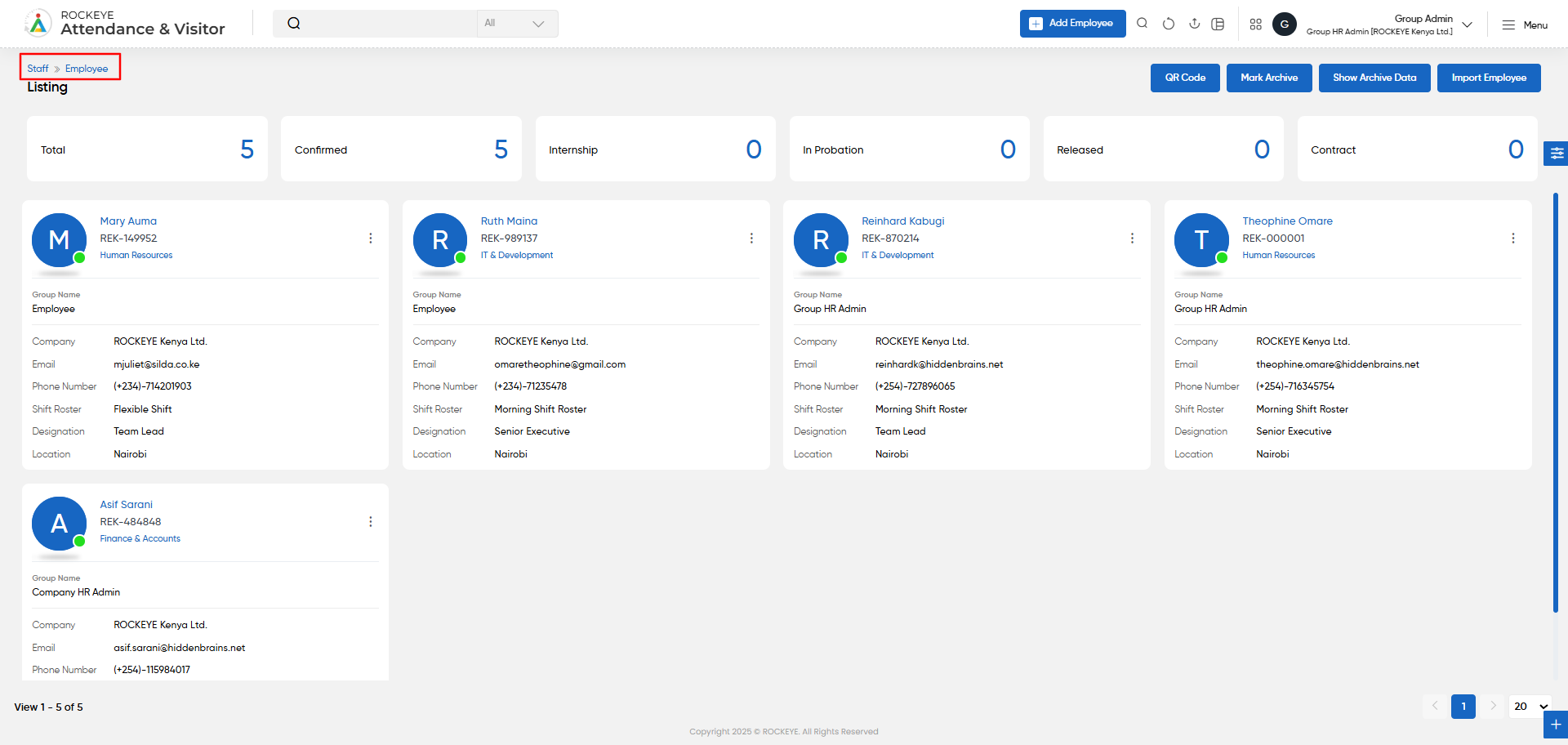The image size is (1568, 745).
Task: Click the Show Archive Data button
Action: tap(1374, 78)
